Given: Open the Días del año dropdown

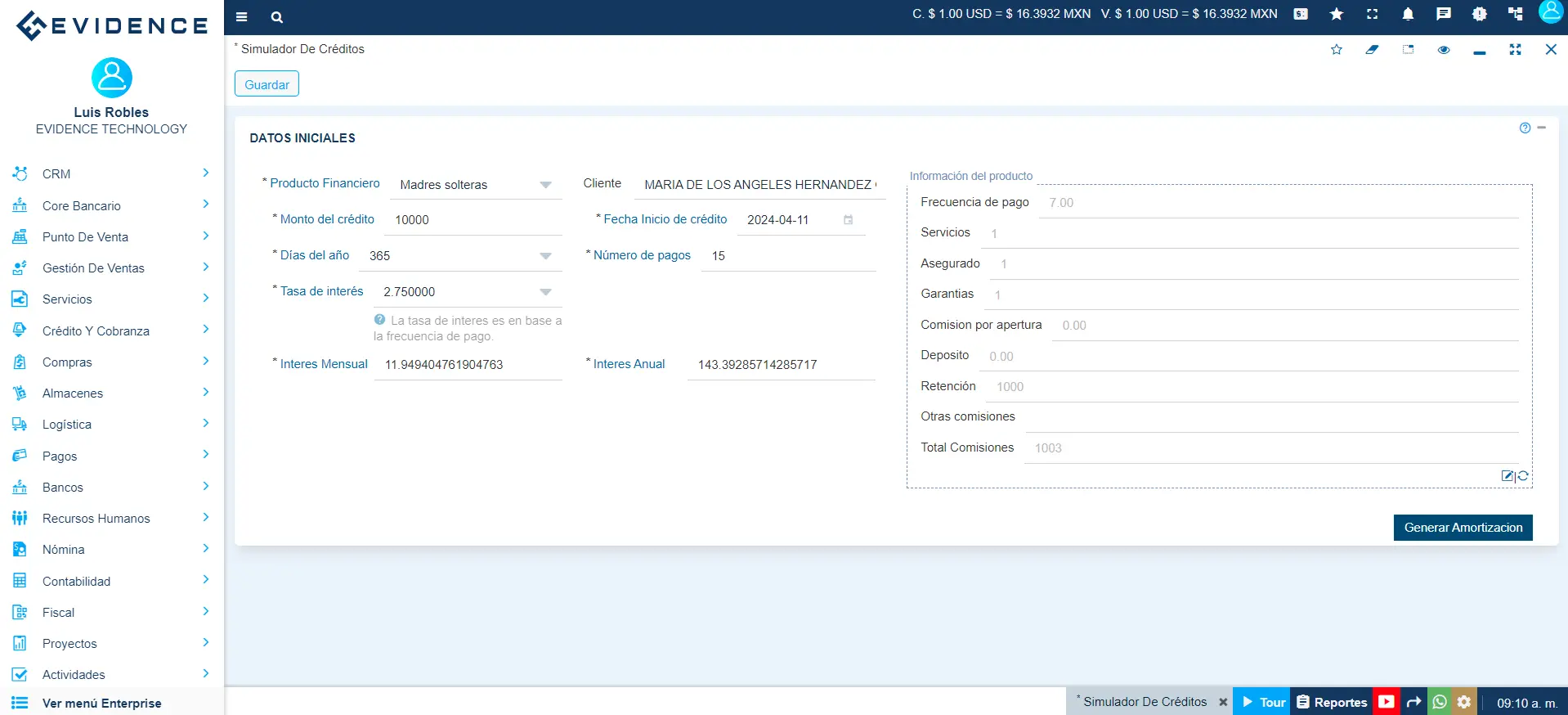Looking at the screenshot, I should point(545,256).
